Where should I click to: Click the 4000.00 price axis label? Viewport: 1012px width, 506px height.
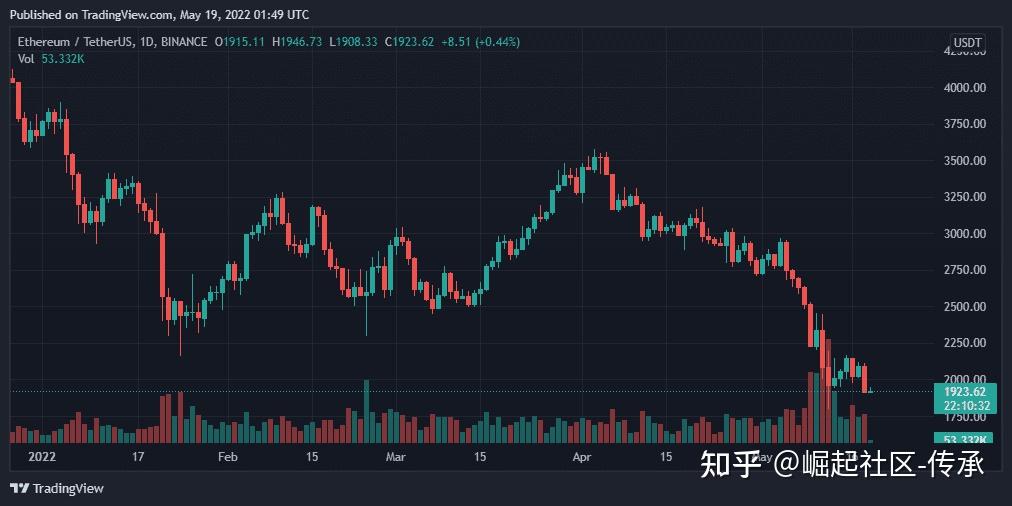pyautogui.click(x=965, y=87)
